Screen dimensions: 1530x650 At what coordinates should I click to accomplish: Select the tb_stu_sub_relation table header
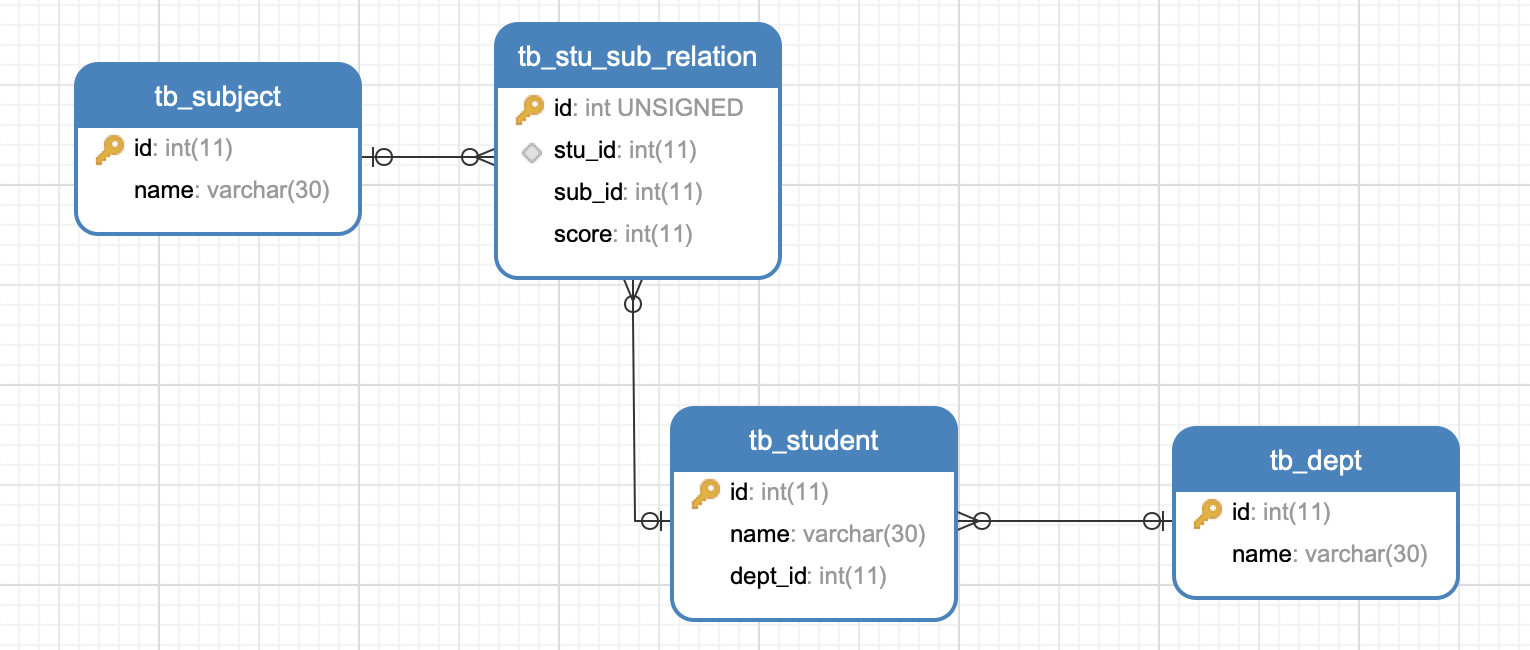click(x=637, y=56)
